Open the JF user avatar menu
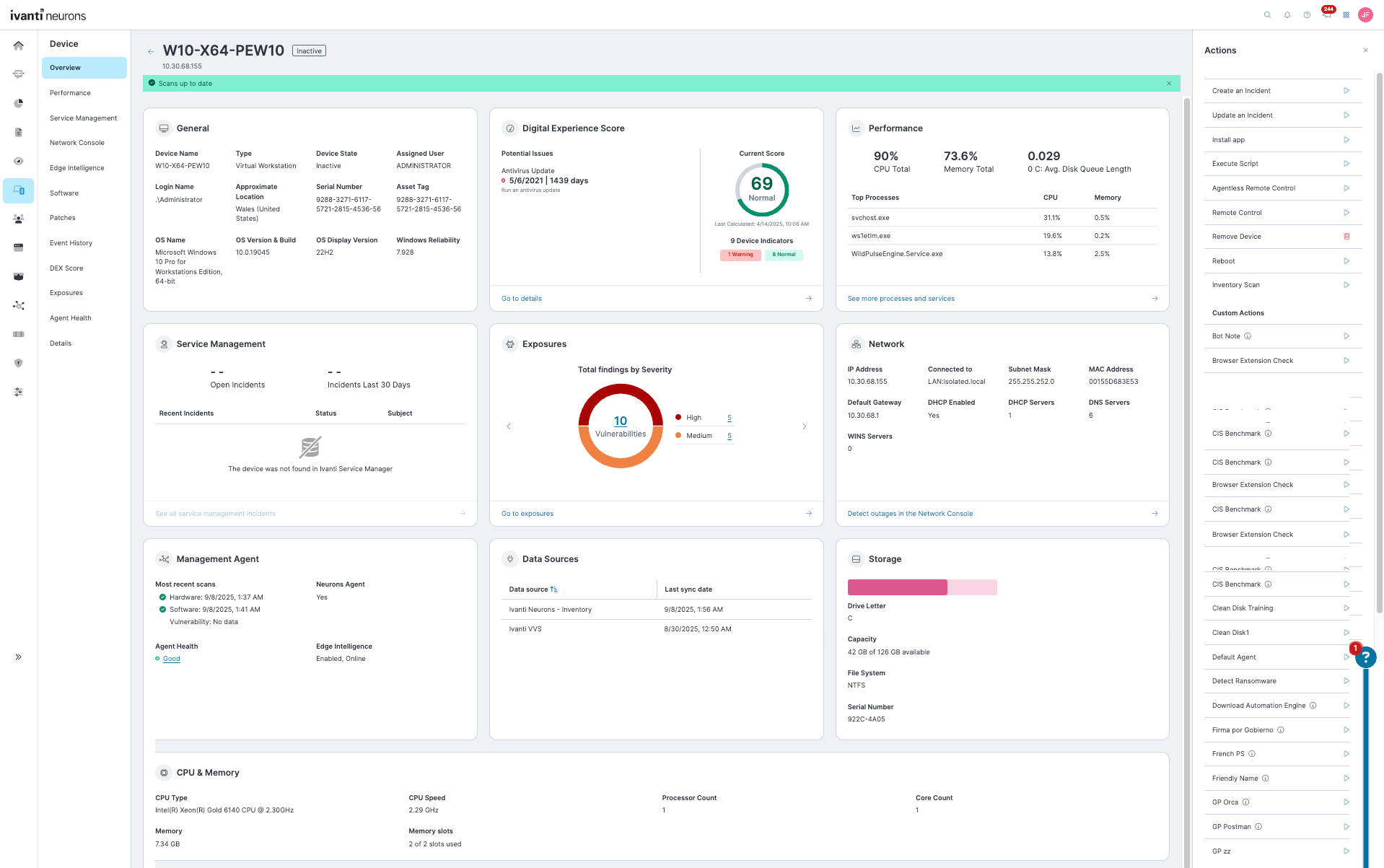Image resolution: width=1384 pixels, height=868 pixels. click(x=1365, y=14)
